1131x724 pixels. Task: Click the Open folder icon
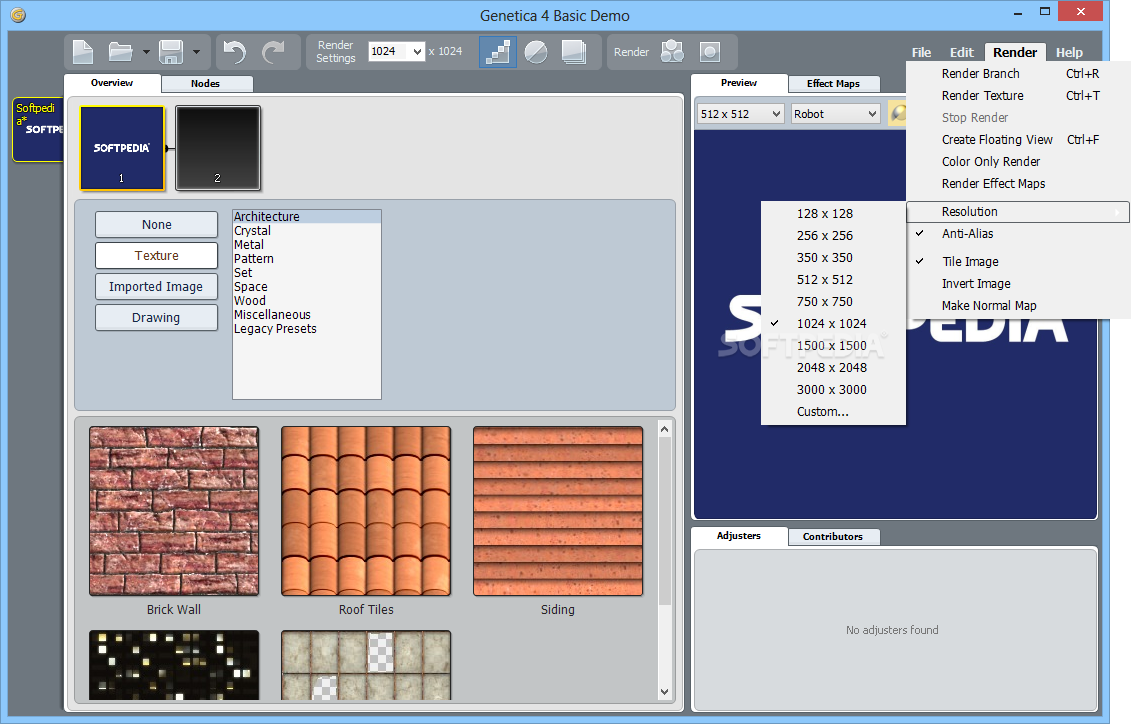pos(120,52)
